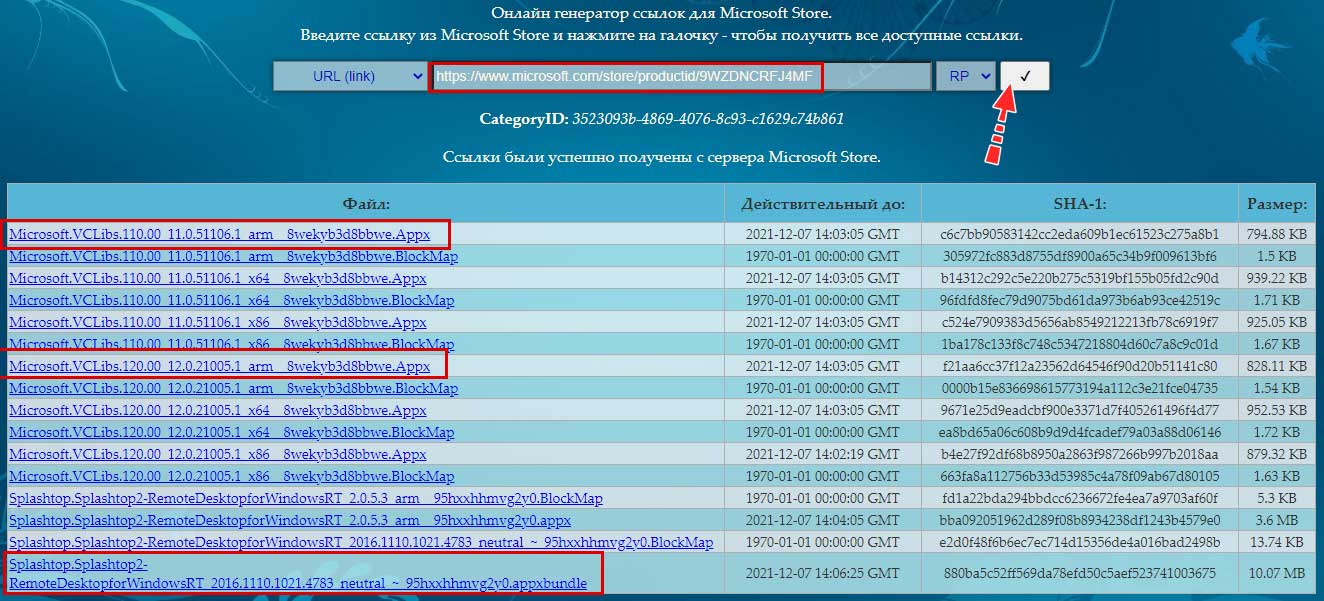Image resolution: width=1324 pixels, height=601 pixels.
Task: Download Splashtop 2.0.5.3 arm appx file
Action: tap(290, 520)
